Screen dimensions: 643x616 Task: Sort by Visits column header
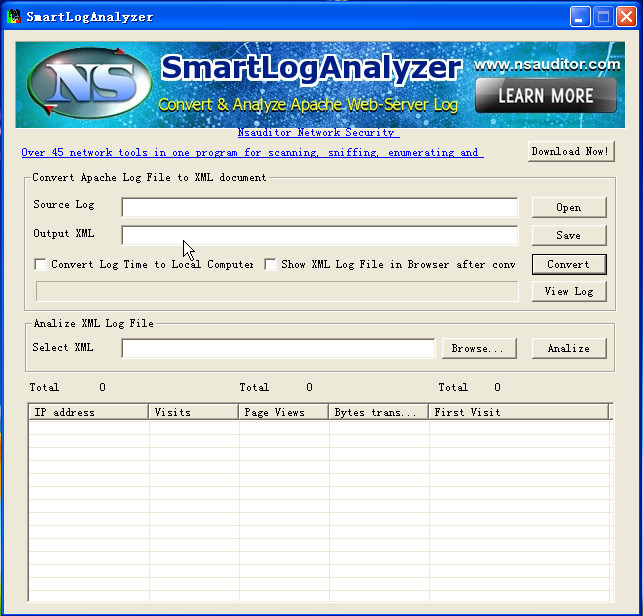pos(194,412)
